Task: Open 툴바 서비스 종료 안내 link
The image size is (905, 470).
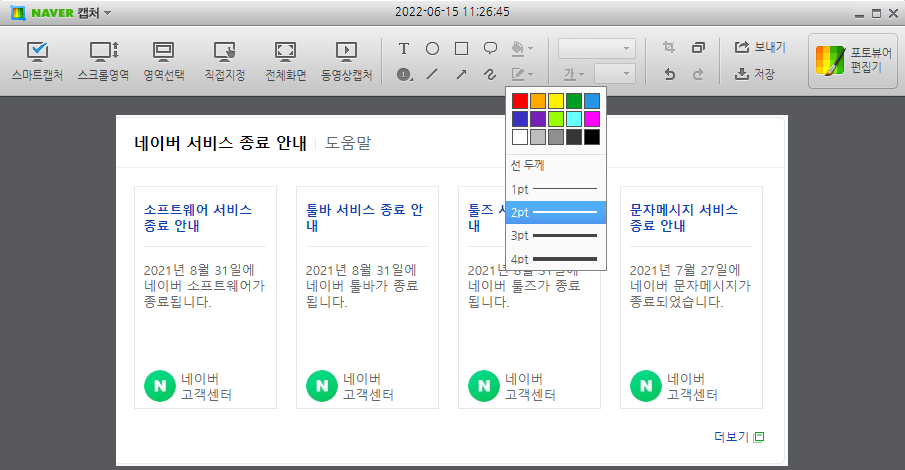Action: 364,218
